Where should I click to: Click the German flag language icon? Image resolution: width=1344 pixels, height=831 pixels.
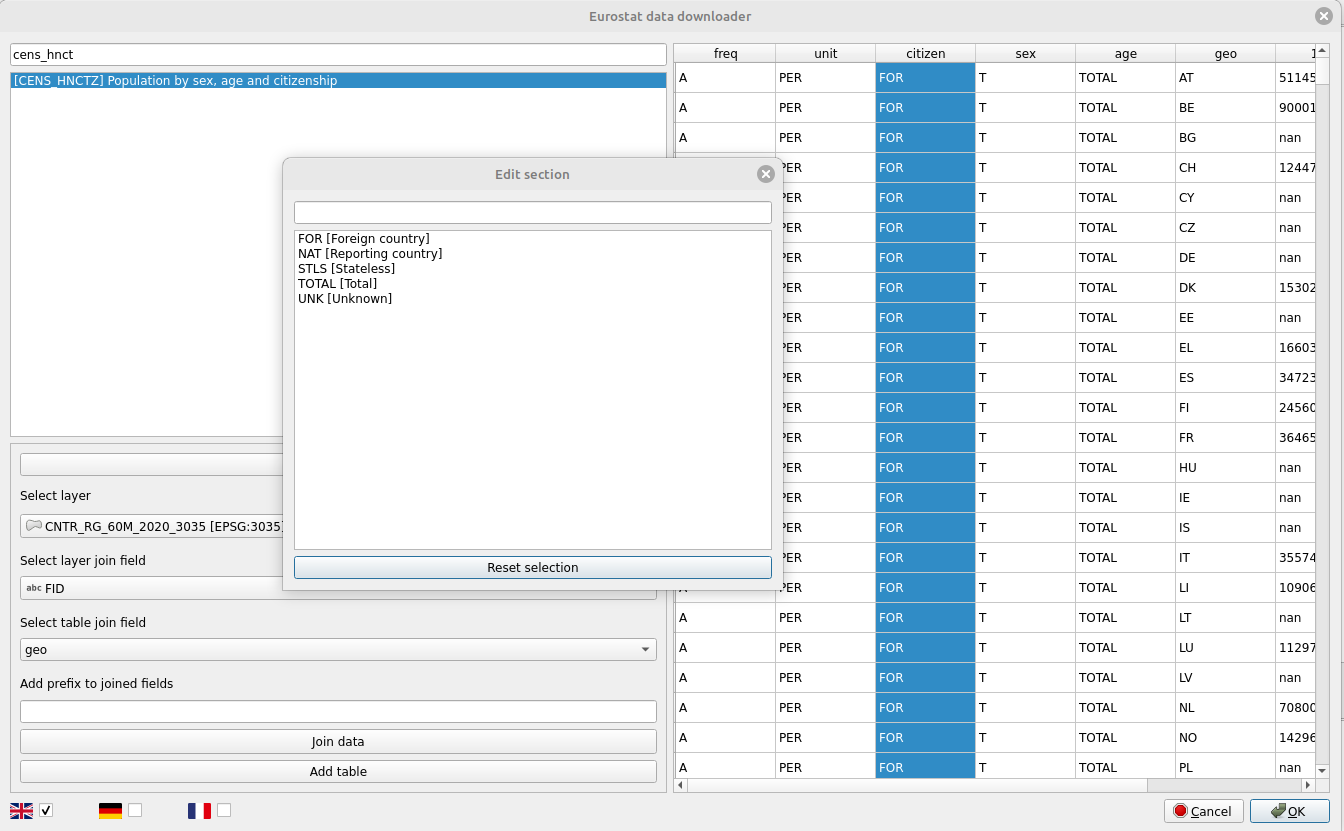coord(110,810)
